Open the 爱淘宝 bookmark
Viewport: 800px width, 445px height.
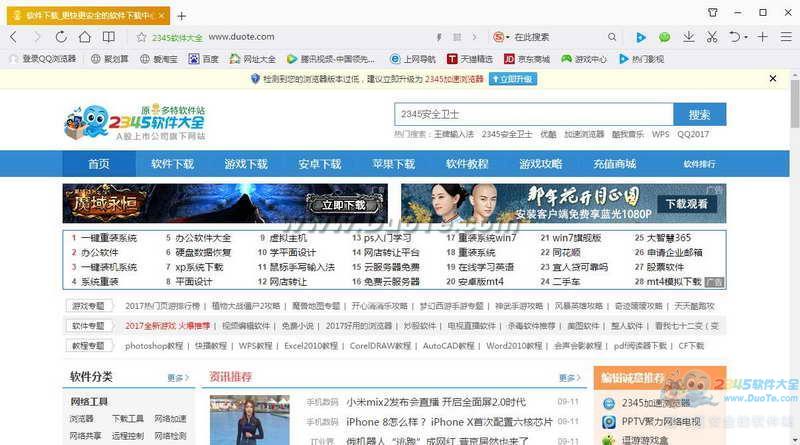tap(159, 59)
